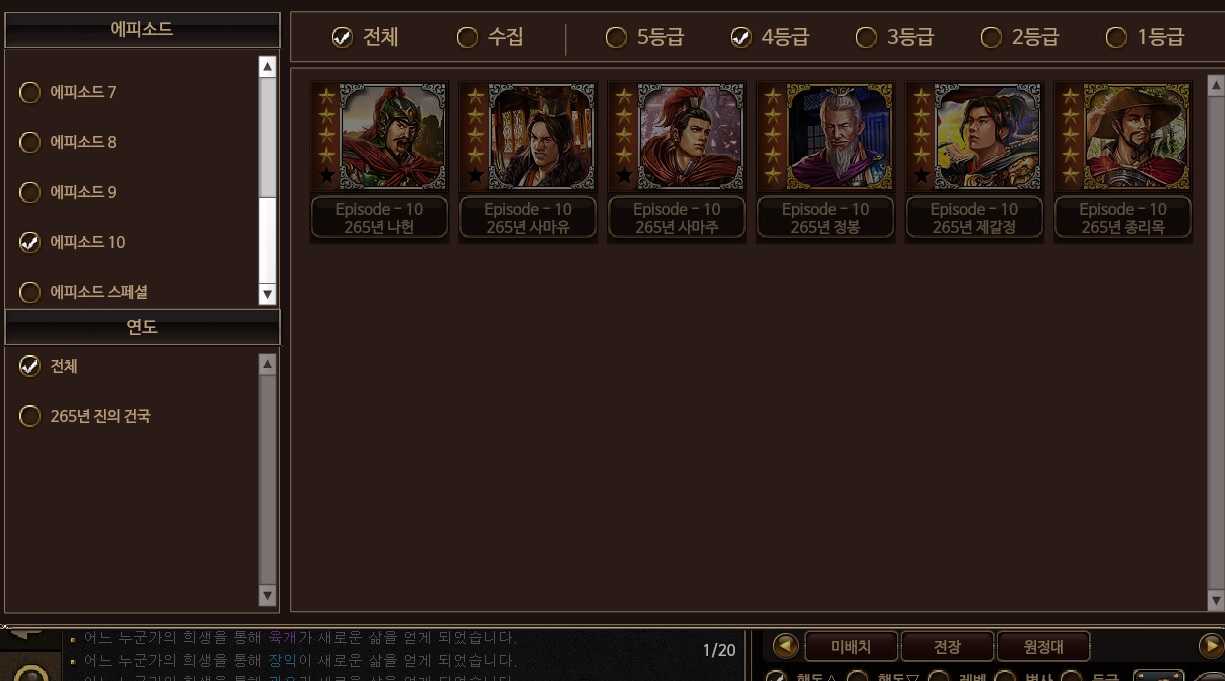Switch to the 전장 tab
1225x681 pixels.
pos(947,647)
